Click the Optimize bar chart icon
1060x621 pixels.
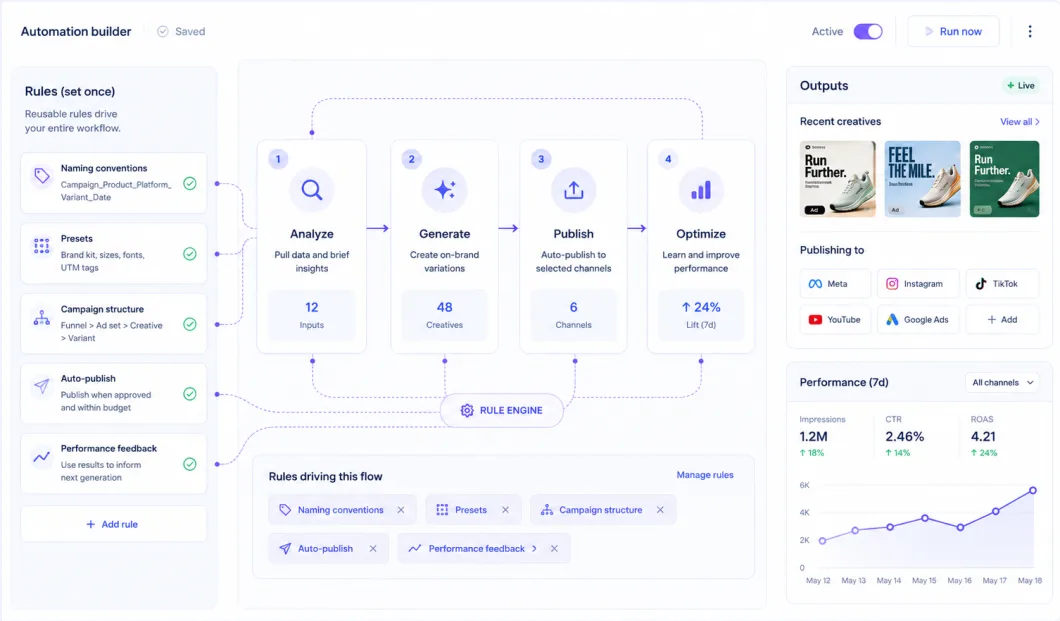(x=701, y=190)
